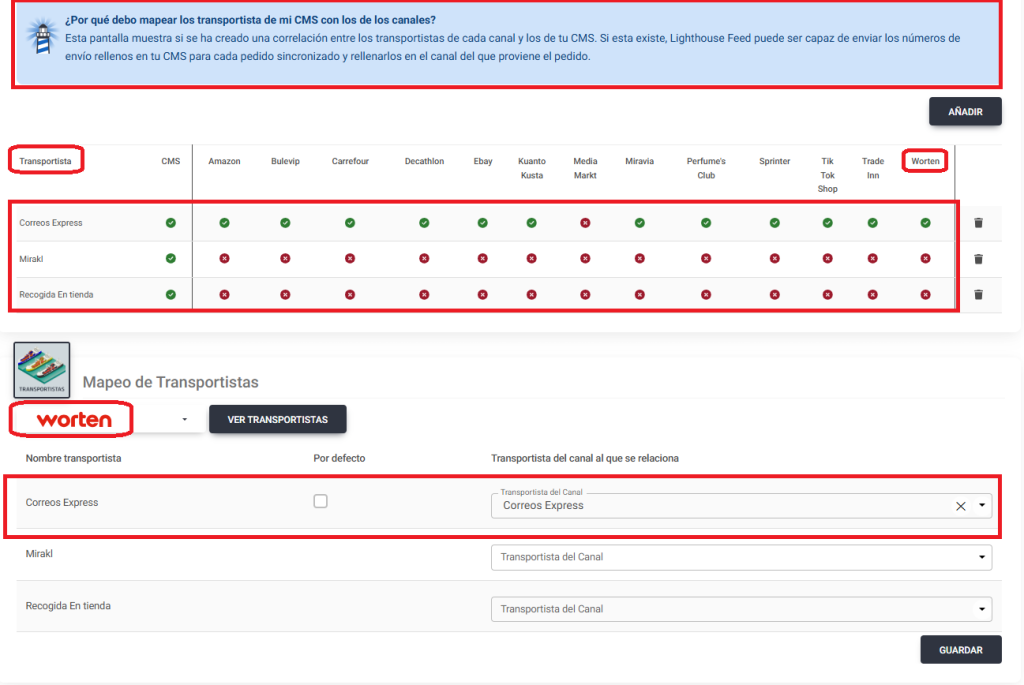Click the AÑADIR button
Viewport: 1024px width, 685px height.
[965, 112]
